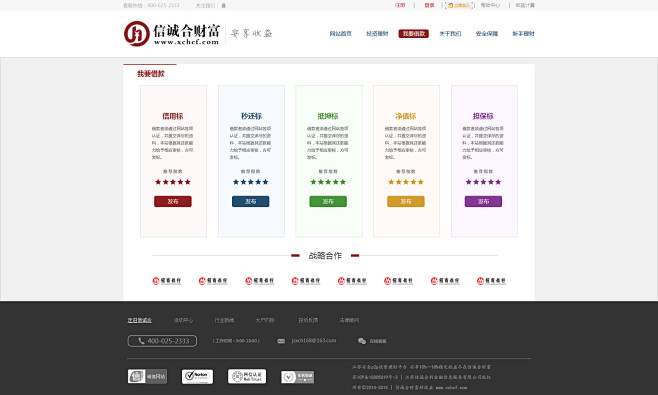
Task: Open 行业新闻 footer link
Action: (x=224, y=320)
